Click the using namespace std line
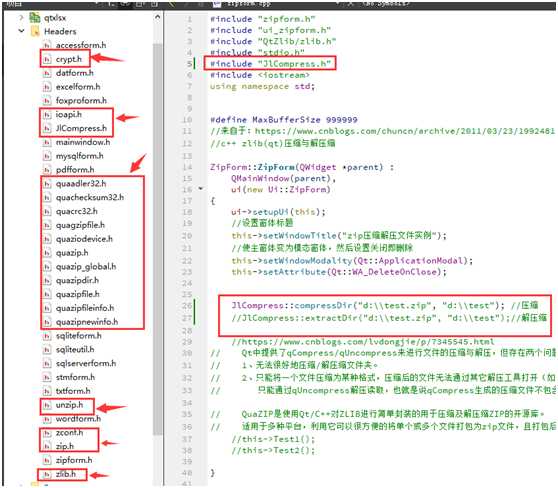The height and width of the screenshot is (488, 558). (x=262, y=86)
